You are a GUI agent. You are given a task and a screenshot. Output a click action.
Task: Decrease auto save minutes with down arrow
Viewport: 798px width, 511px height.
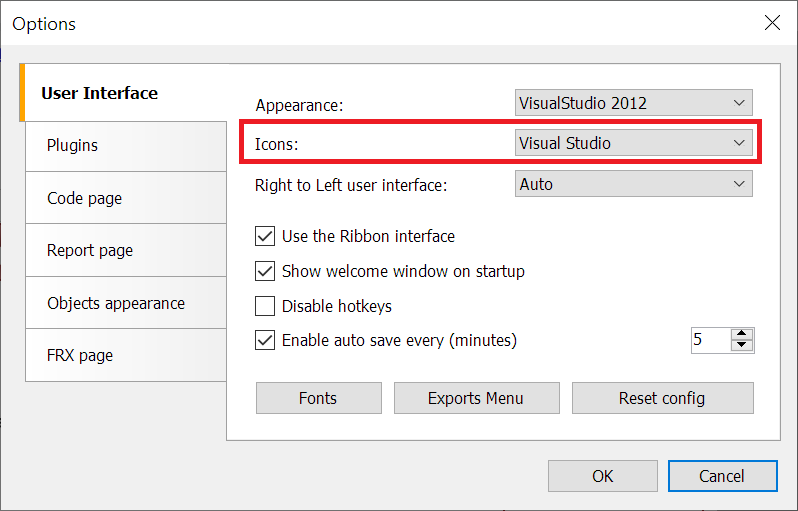point(742,346)
